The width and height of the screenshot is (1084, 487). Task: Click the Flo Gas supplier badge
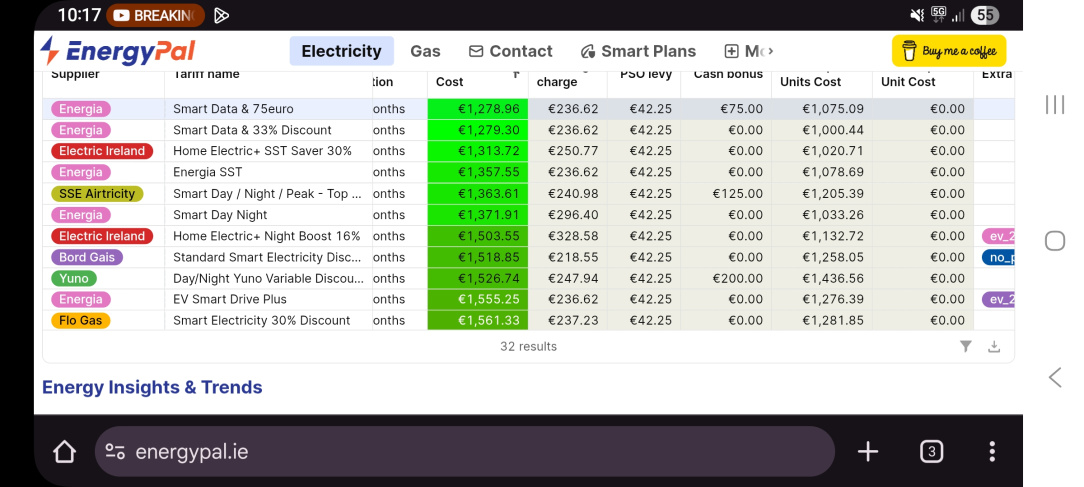pyautogui.click(x=80, y=320)
